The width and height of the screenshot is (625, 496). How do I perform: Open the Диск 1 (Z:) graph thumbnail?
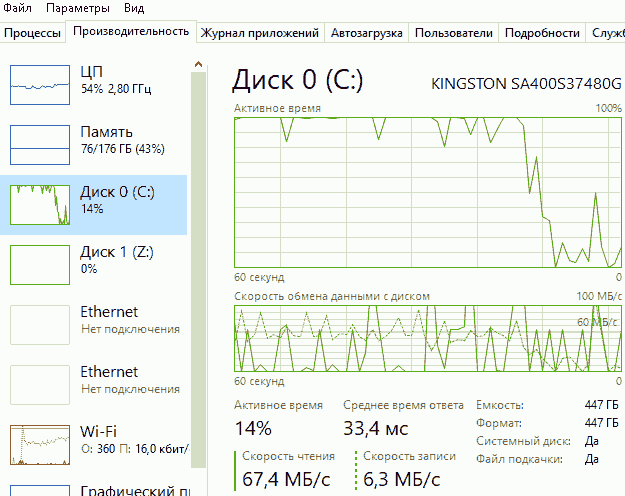pos(39,264)
